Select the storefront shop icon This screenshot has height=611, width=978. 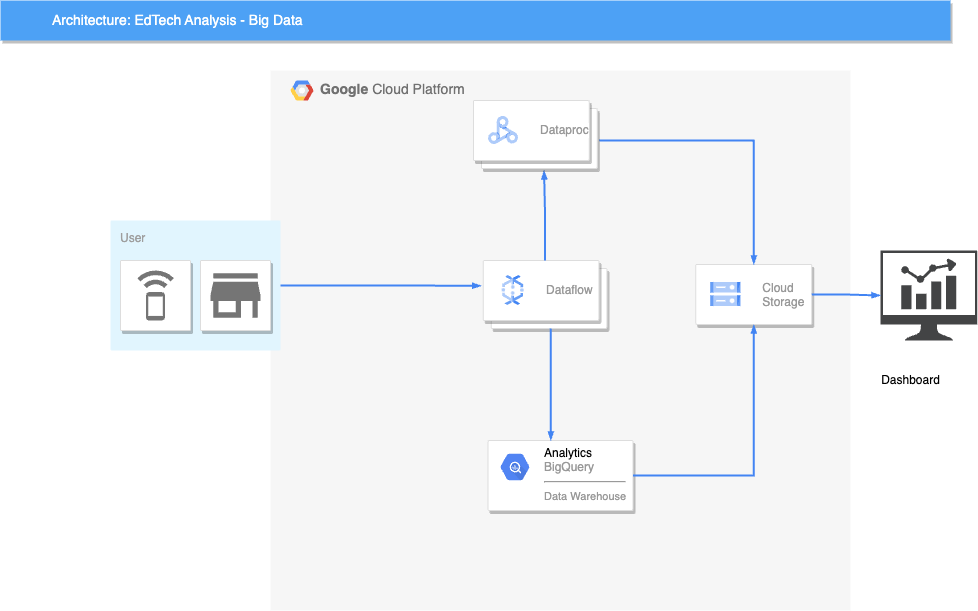click(x=236, y=296)
